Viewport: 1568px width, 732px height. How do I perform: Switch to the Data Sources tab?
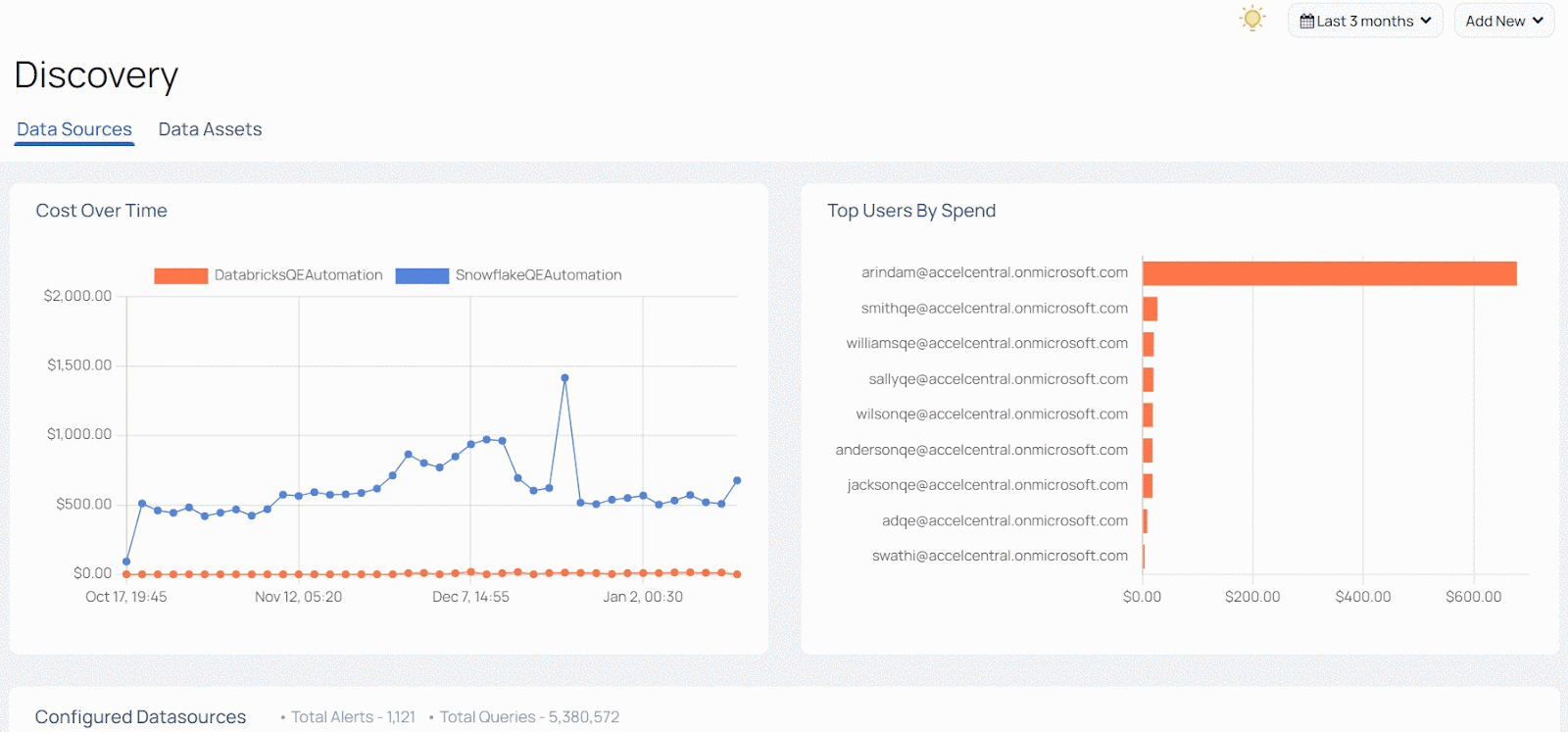[74, 129]
